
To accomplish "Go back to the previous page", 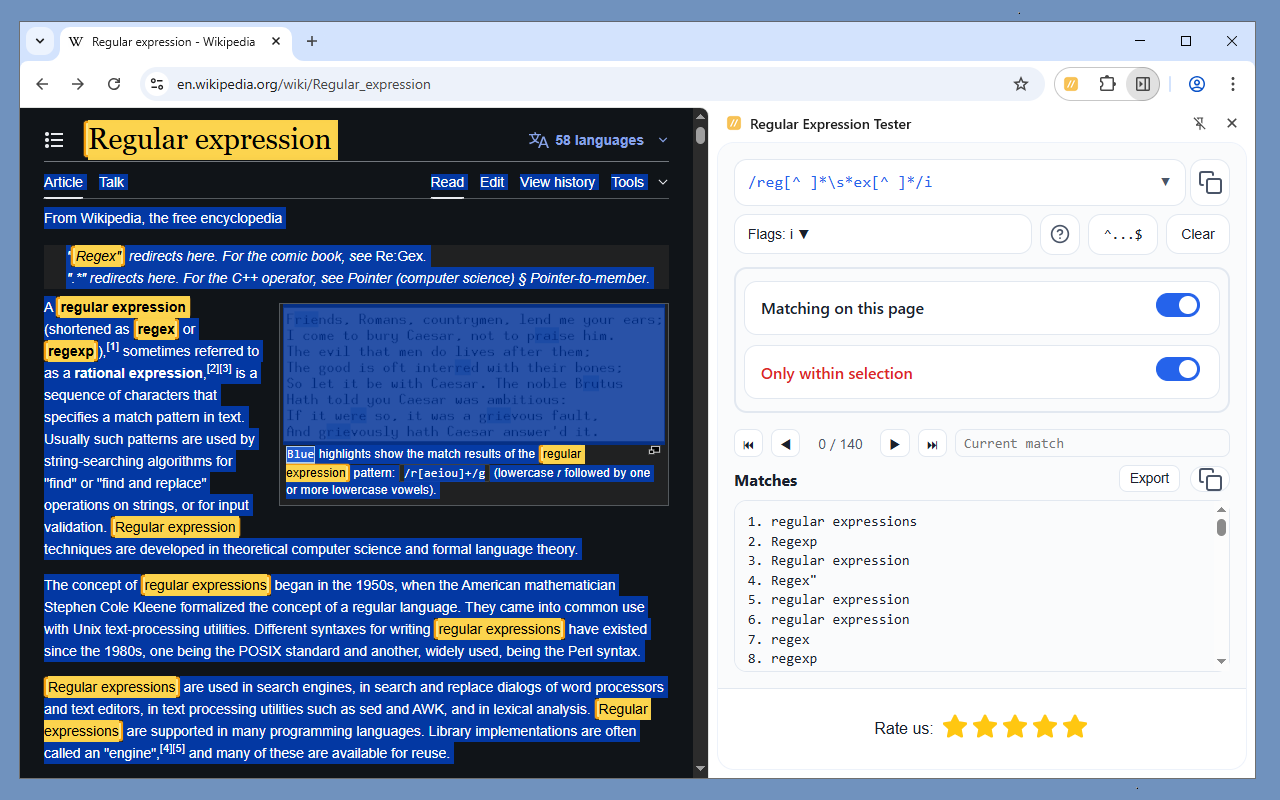I will click(42, 84).
